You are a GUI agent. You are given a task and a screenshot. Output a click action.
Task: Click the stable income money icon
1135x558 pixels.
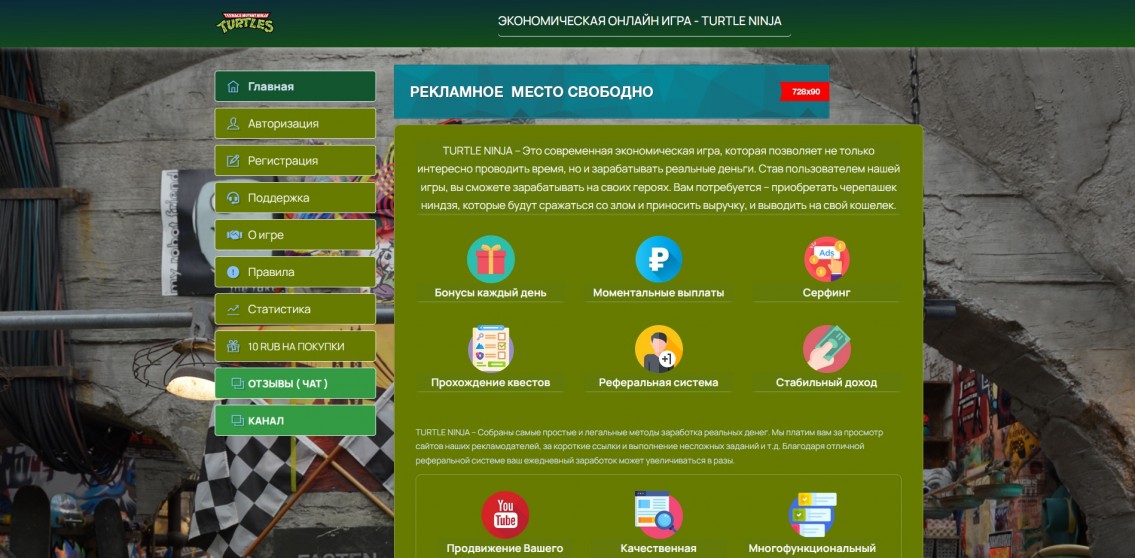click(826, 349)
